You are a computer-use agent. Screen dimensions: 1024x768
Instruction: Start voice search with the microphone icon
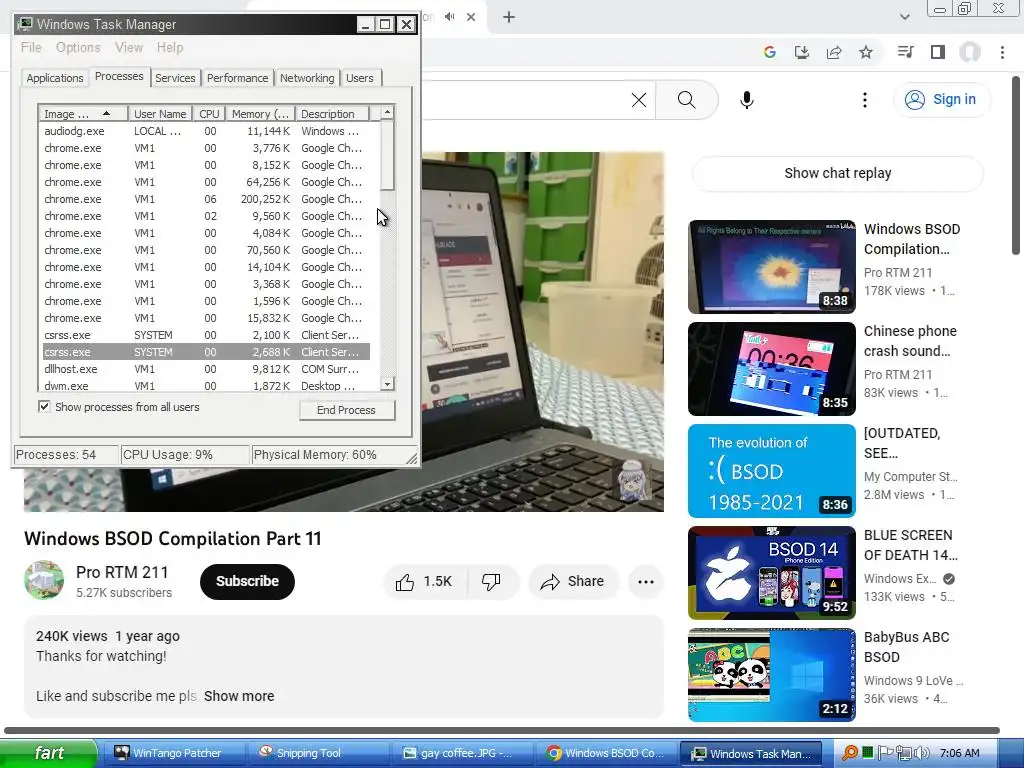click(x=747, y=100)
